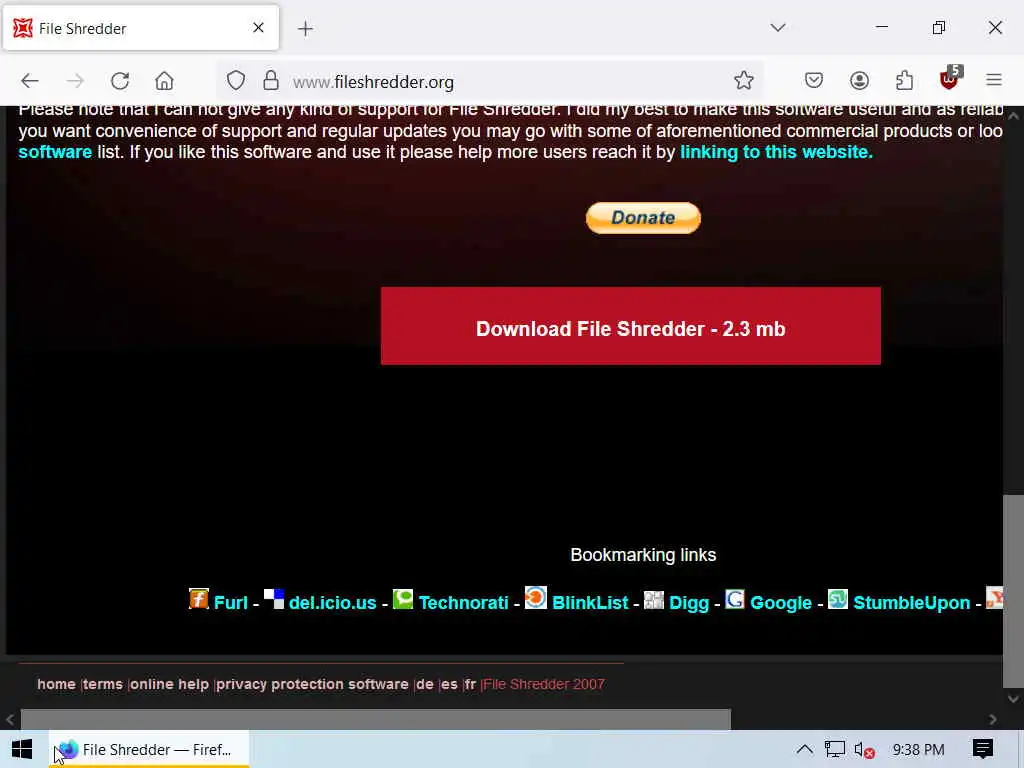Screen dimensions: 1024x768
Task: Click the vertical scrollbar down arrow
Action: 1013,699
